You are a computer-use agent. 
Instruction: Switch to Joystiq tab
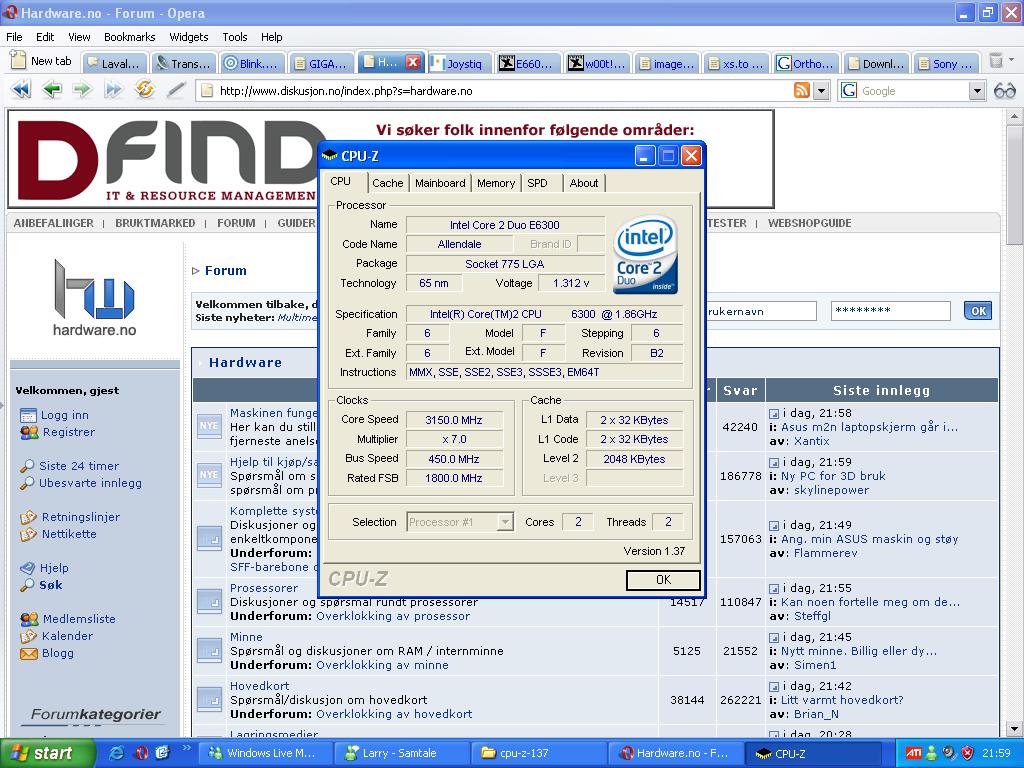(x=460, y=63)
